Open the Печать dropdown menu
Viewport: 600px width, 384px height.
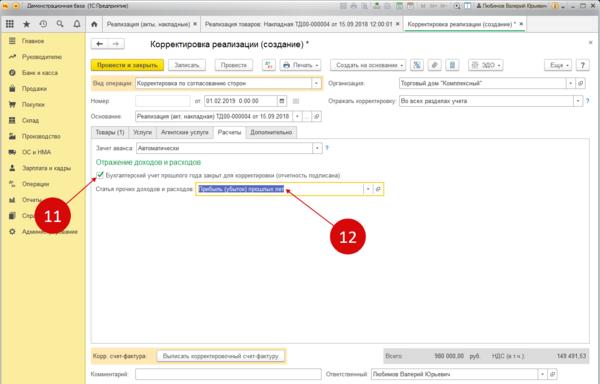point(300,65)
